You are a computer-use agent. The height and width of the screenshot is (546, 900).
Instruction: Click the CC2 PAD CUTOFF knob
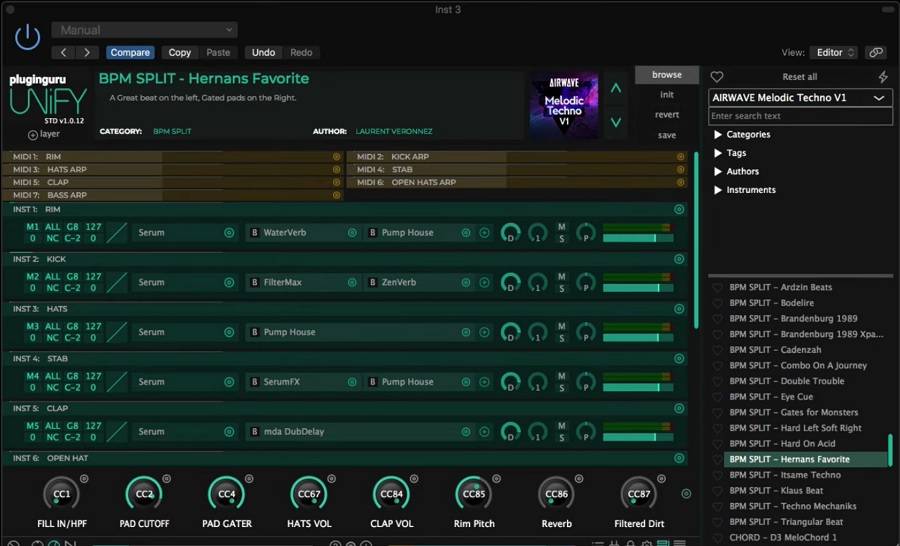145,493
